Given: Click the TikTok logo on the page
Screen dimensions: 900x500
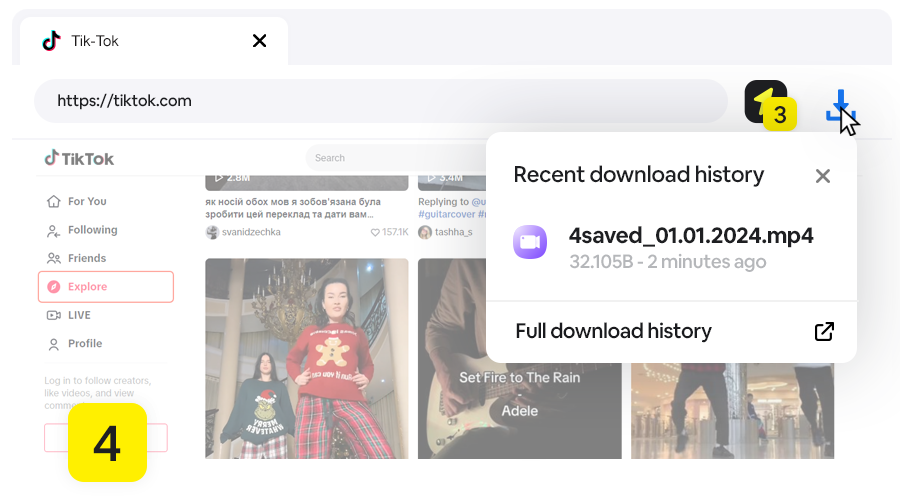Looking at the screenshot, I should point(80,158).
